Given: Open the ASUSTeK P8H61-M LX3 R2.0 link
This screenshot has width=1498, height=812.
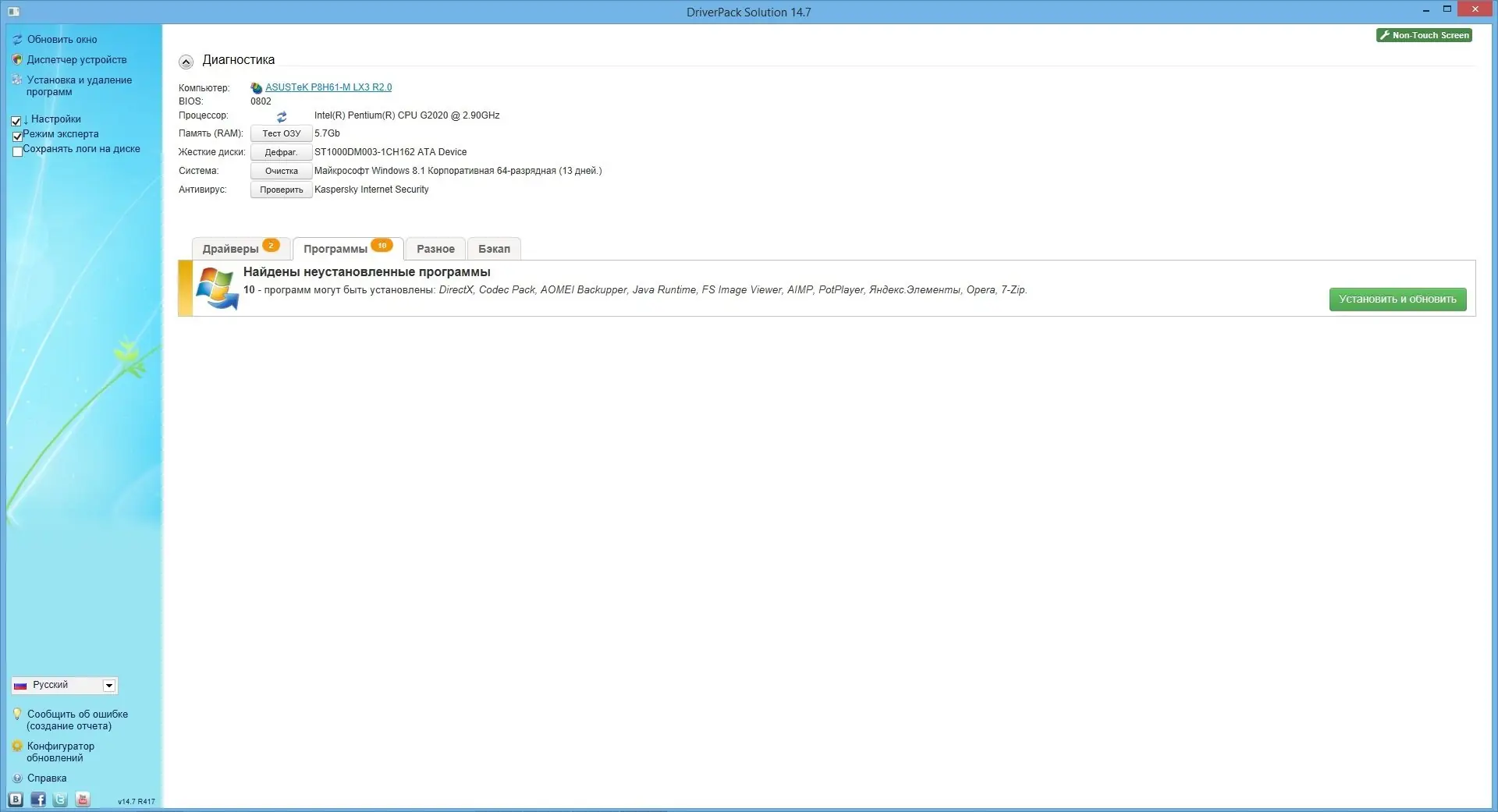Looking at the screenshot, I should 328,87.
